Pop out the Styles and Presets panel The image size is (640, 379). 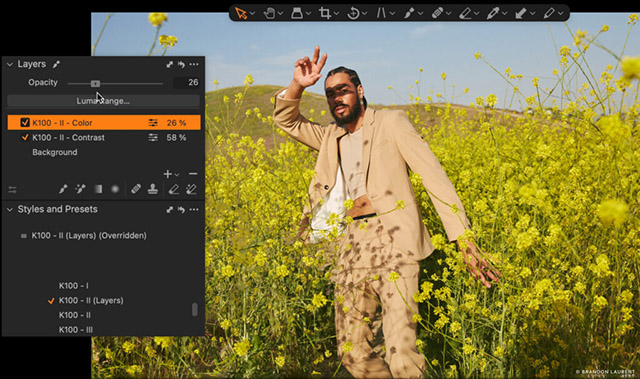point(169,210)
